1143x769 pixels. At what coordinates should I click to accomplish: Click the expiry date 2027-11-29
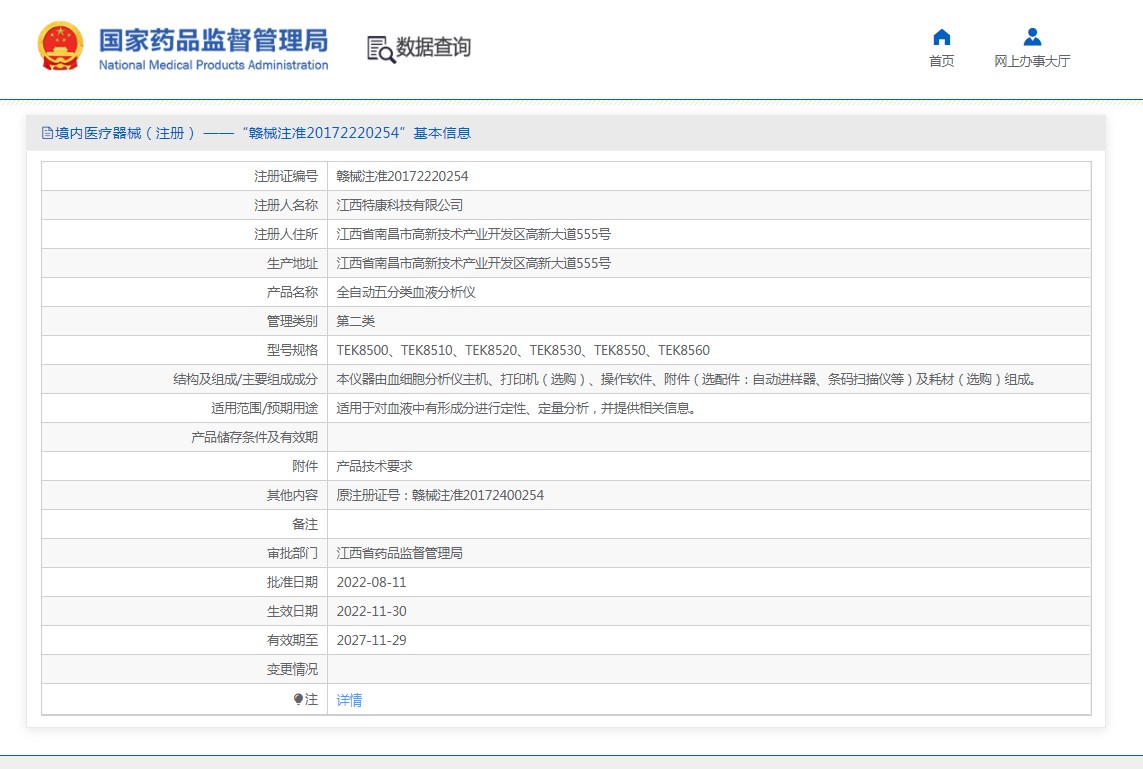(x=371, y=640)
